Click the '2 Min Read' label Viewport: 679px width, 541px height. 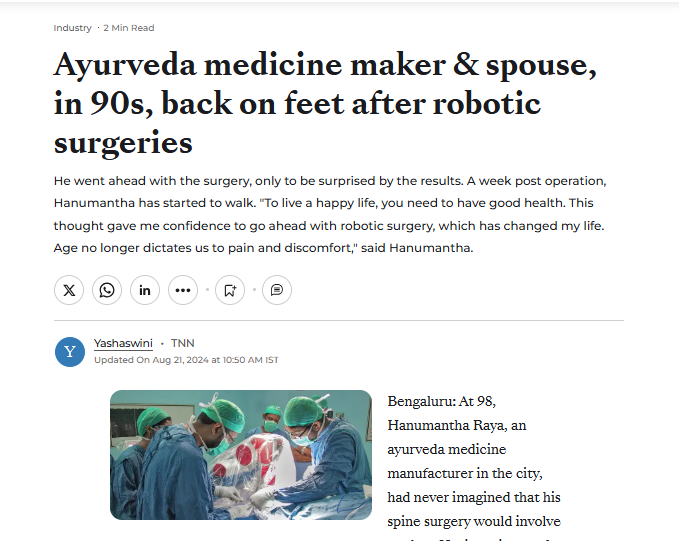pos(129,28)
